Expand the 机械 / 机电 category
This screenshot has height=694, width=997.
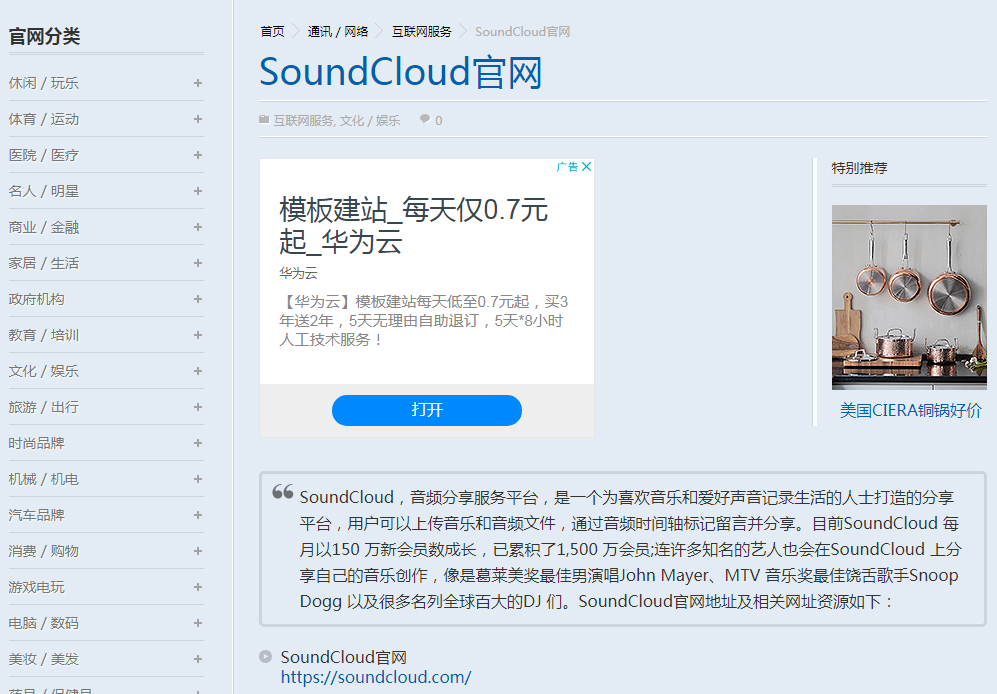(x=198, y=479)
